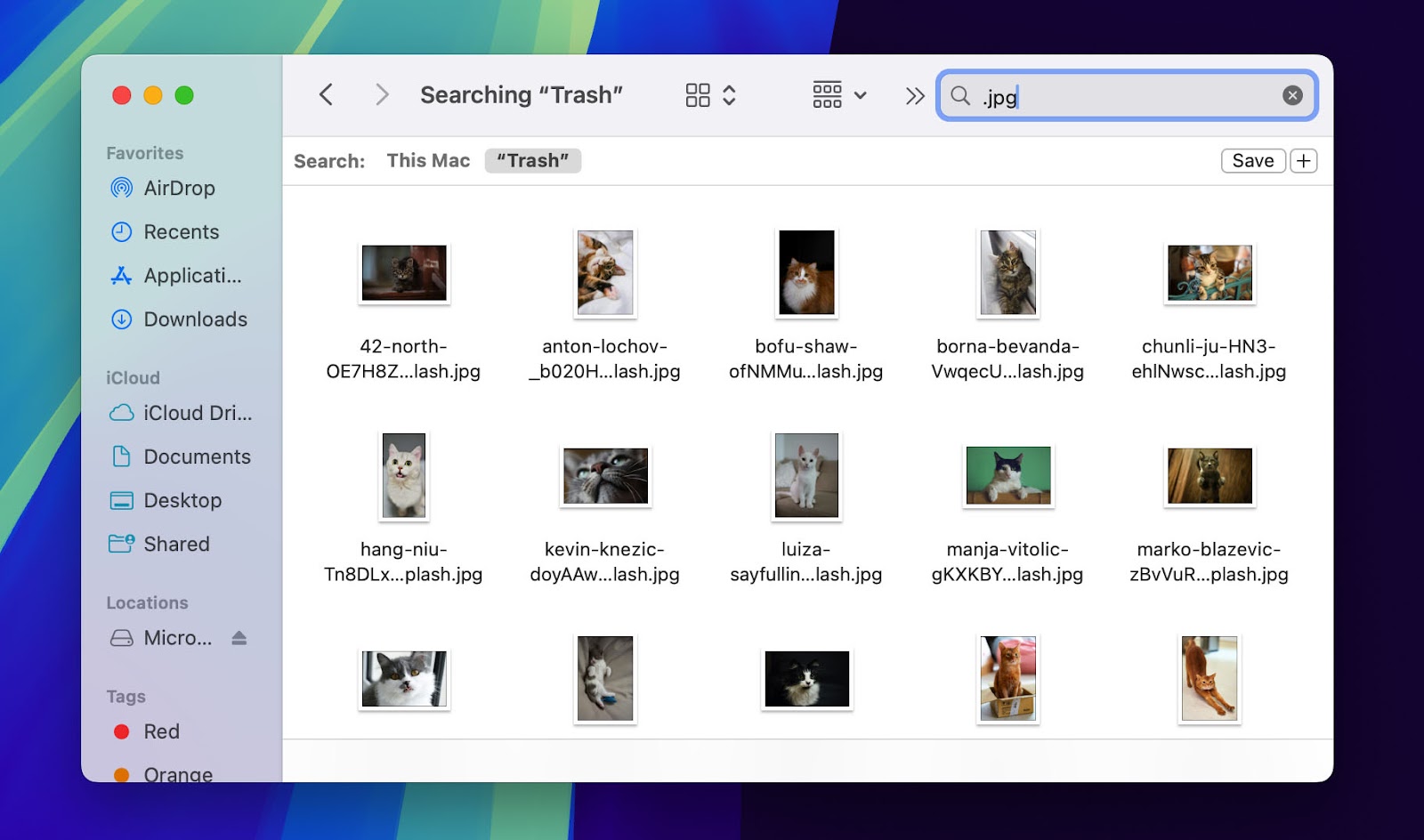Open Documents in the sidebar
This screenshot has height=840, width=1424.
[x=179, y=456]
